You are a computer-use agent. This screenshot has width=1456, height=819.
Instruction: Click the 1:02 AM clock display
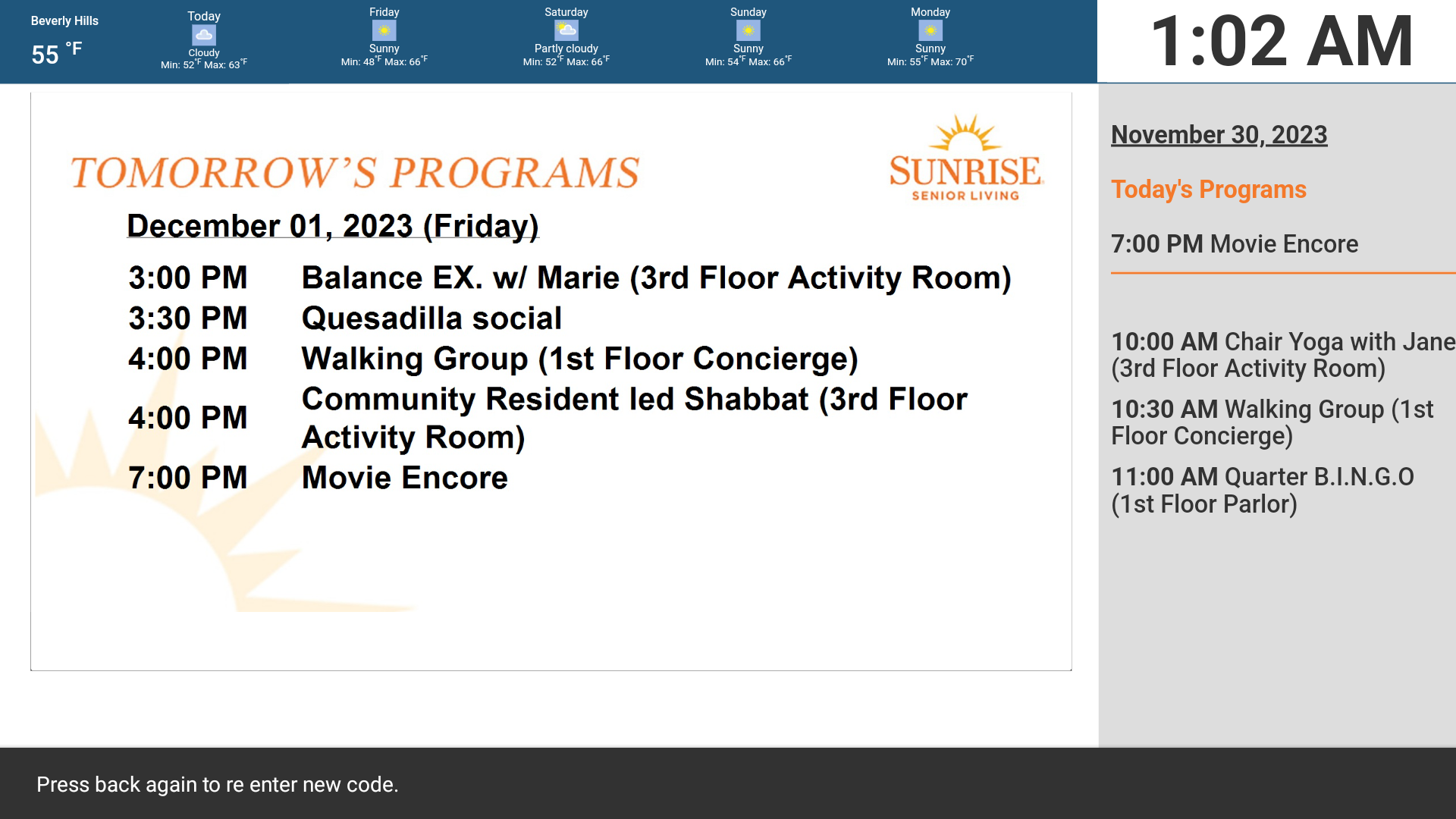1281,42
